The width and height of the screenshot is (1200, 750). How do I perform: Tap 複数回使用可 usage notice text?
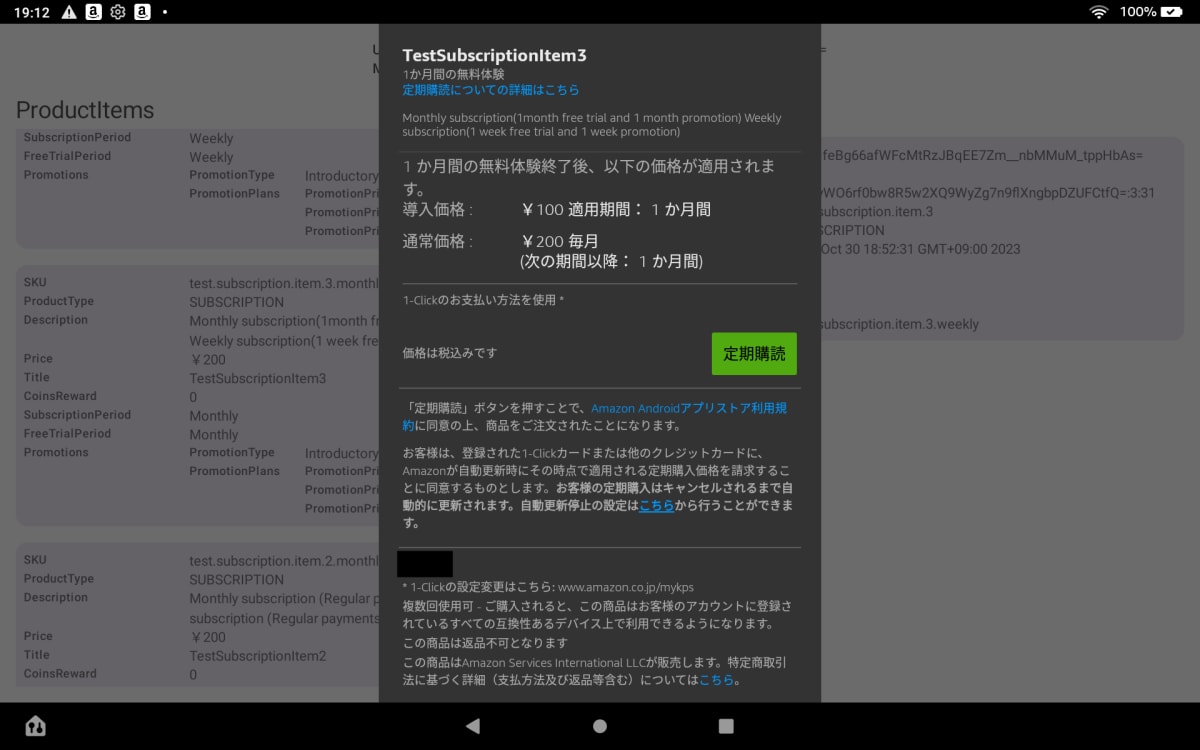click(597, 615)
